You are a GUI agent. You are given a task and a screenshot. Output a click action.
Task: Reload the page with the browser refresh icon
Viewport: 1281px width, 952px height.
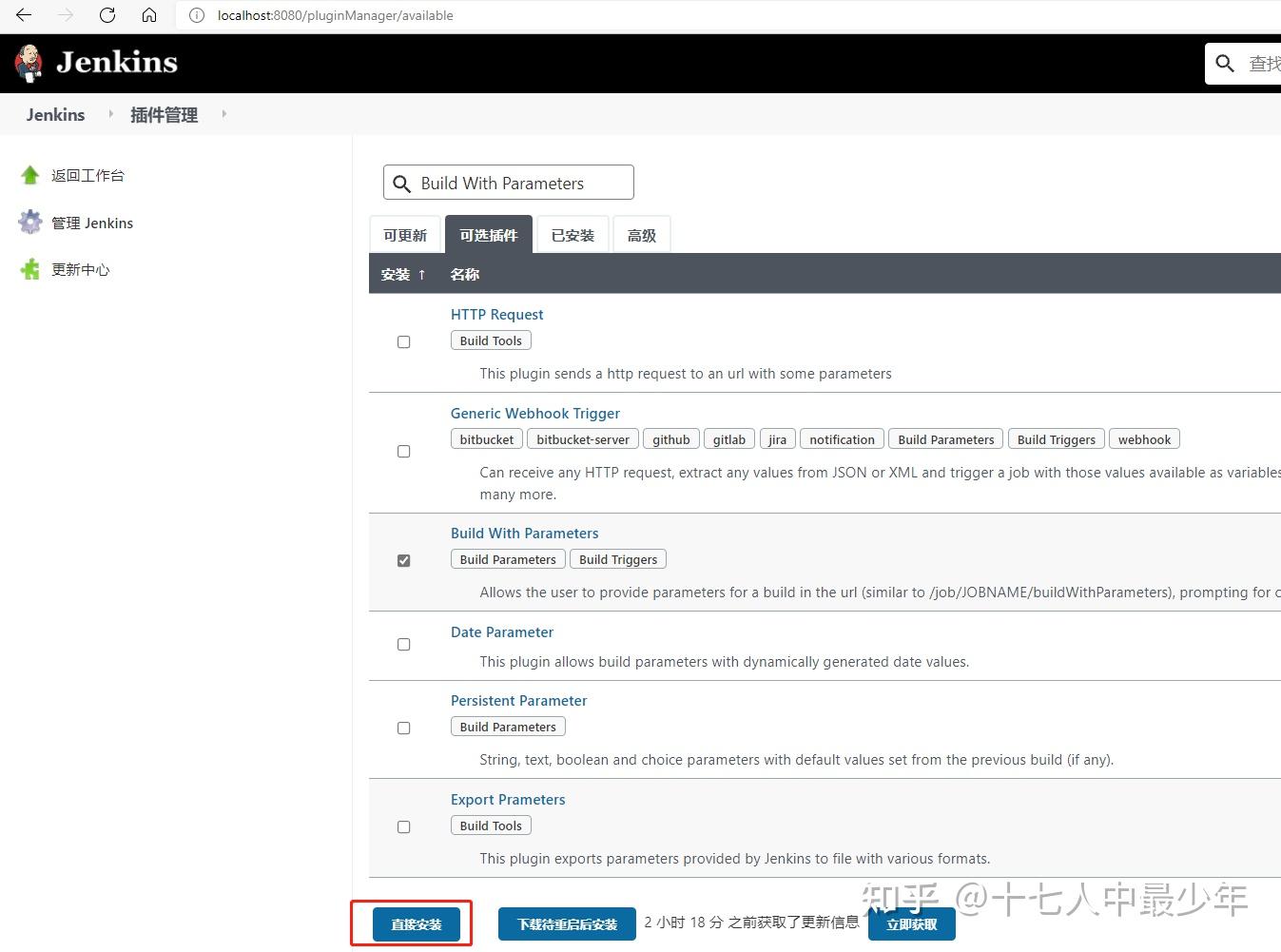tap(107, 15)
